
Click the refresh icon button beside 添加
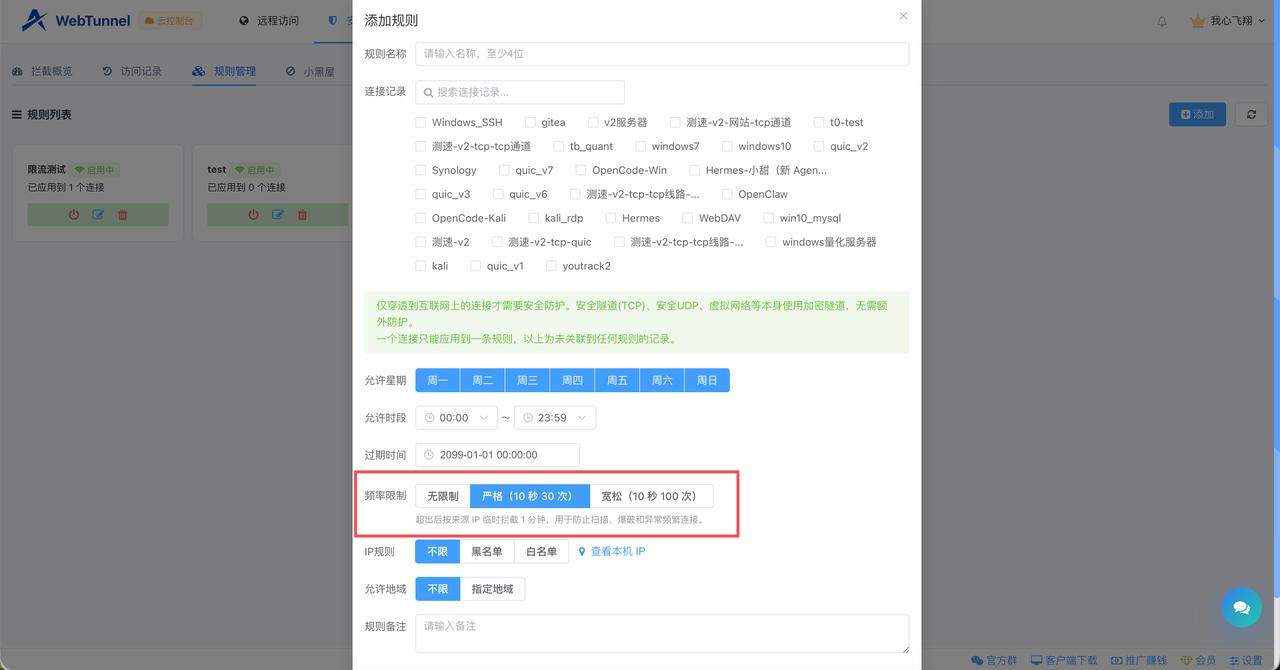coord(1251,115)
